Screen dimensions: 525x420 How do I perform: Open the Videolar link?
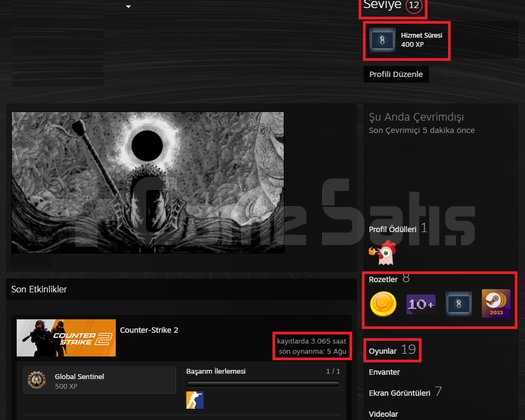[x=383, y=414]
